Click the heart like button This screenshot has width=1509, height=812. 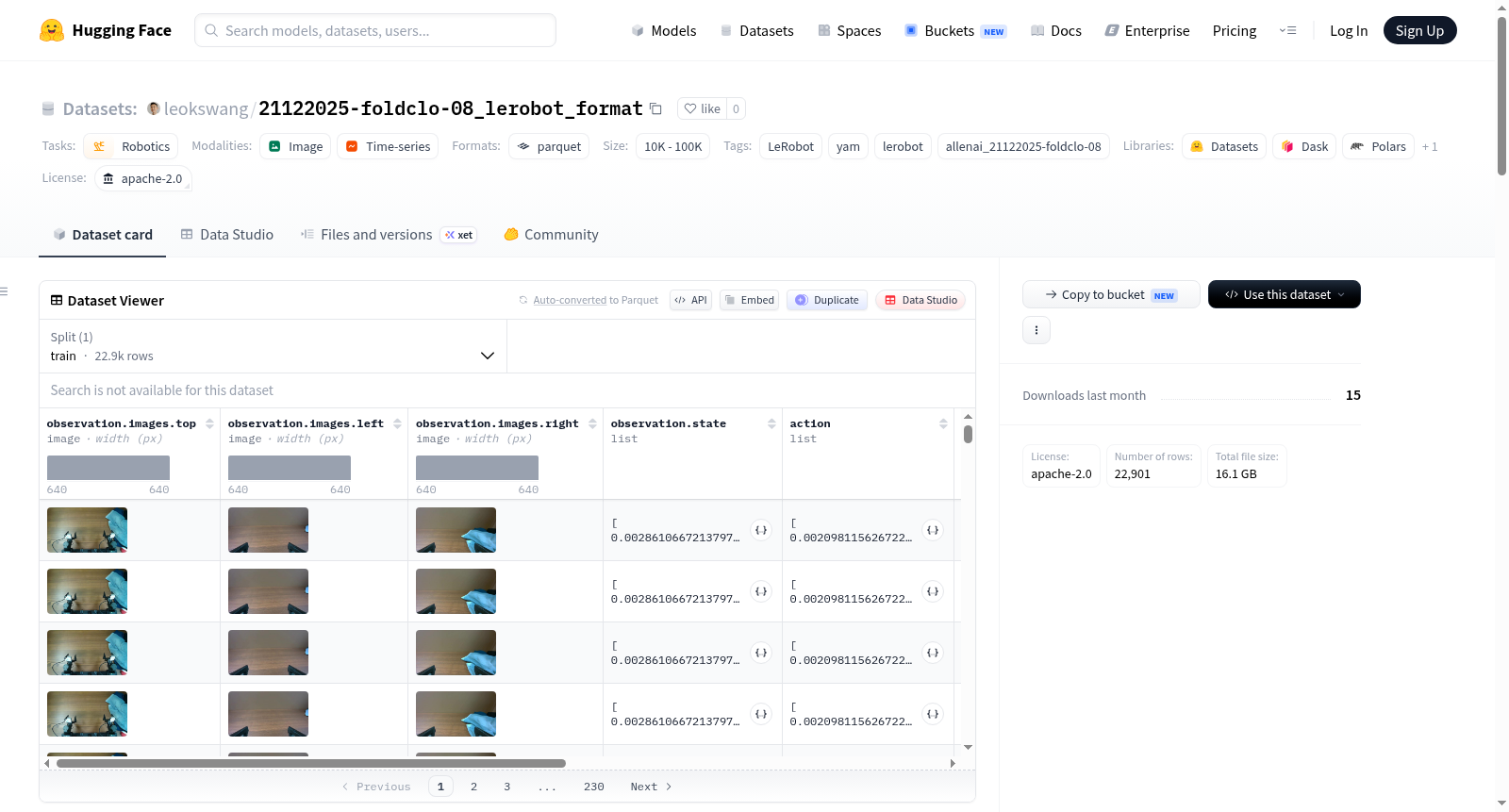702,108
